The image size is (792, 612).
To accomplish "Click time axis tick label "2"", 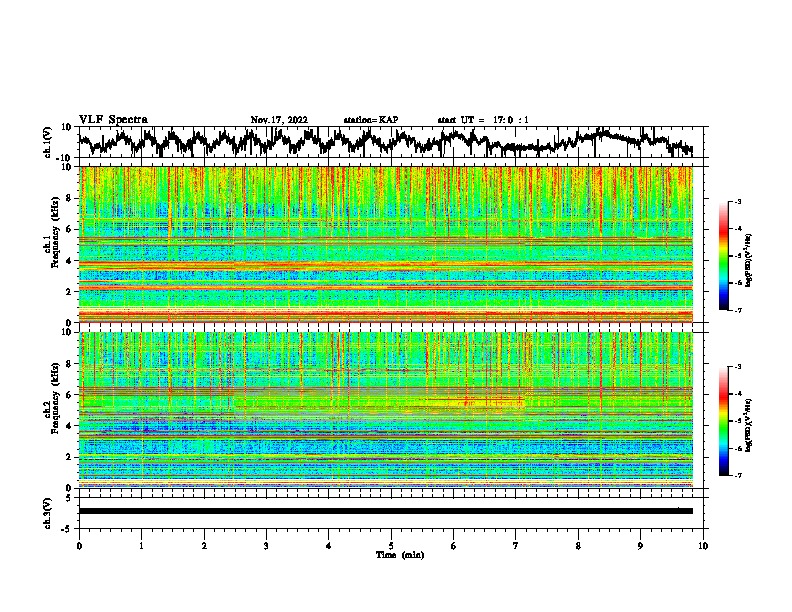I will pyautogui.click(x=204, y=546).
